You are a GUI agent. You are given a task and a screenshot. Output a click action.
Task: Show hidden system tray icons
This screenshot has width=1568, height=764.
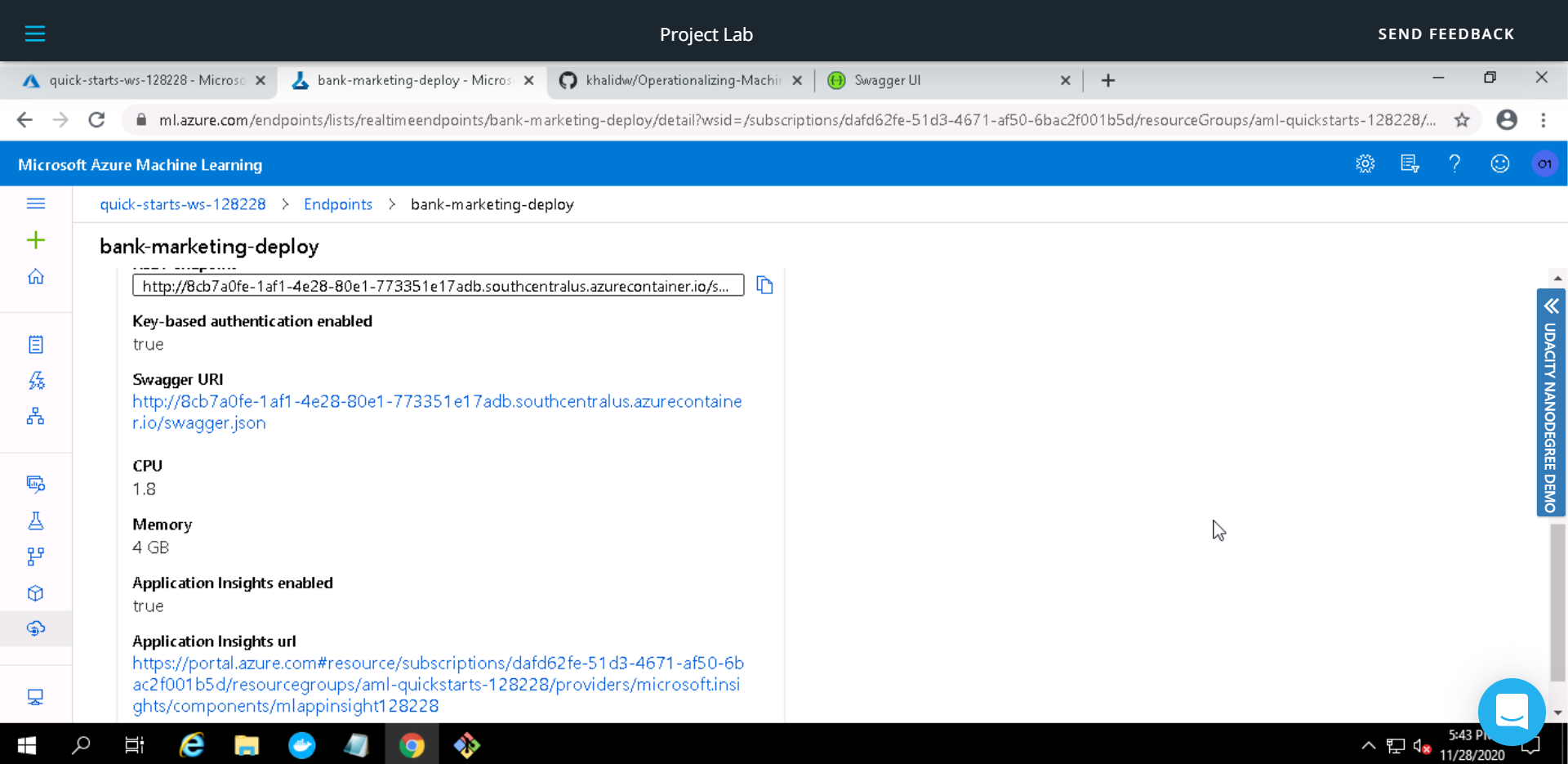(1369, 745)
